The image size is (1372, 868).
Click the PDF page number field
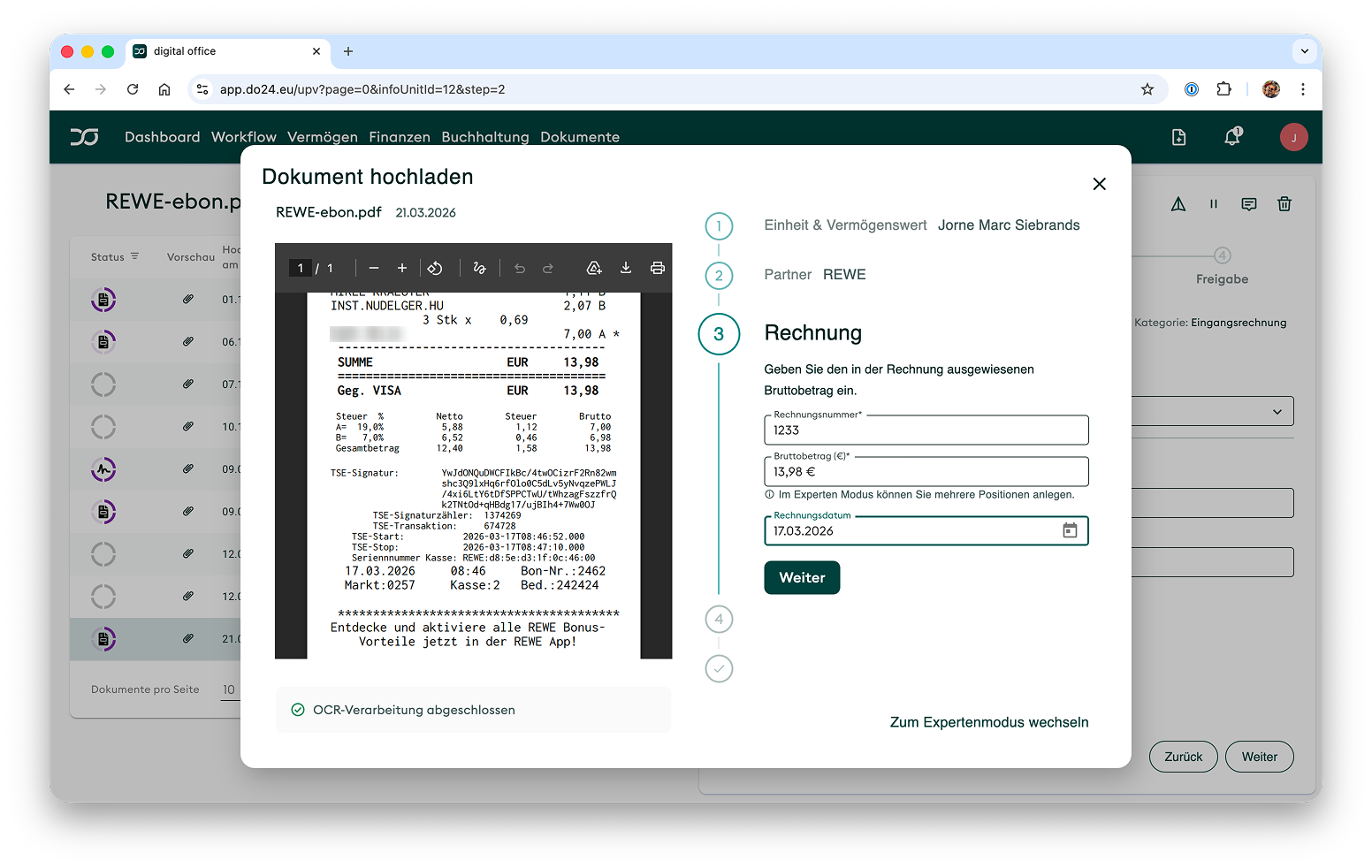300,268
